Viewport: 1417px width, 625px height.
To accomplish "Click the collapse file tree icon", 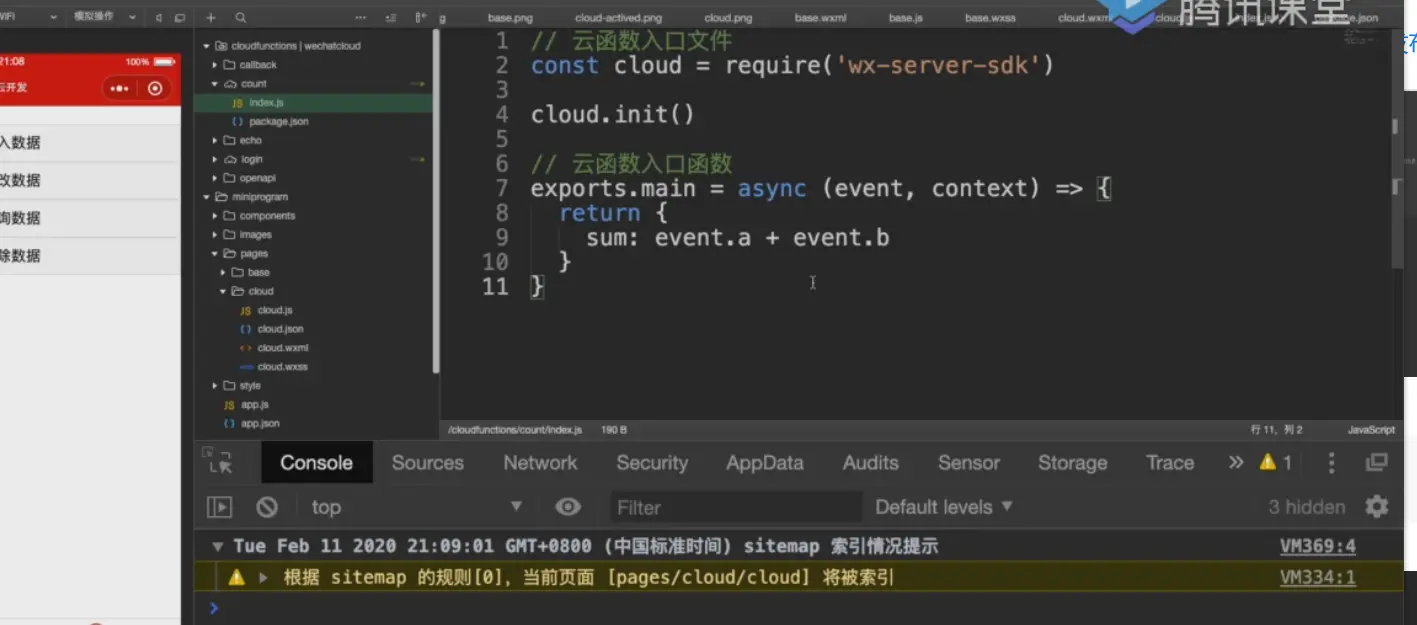I will tap(391, 18).
